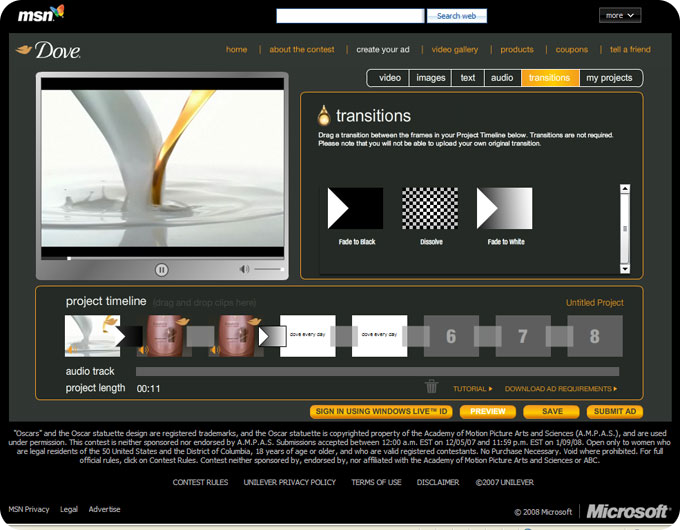Click empty timeline slot 6
This screenshot has height=530, width=680.
point(451,336)
